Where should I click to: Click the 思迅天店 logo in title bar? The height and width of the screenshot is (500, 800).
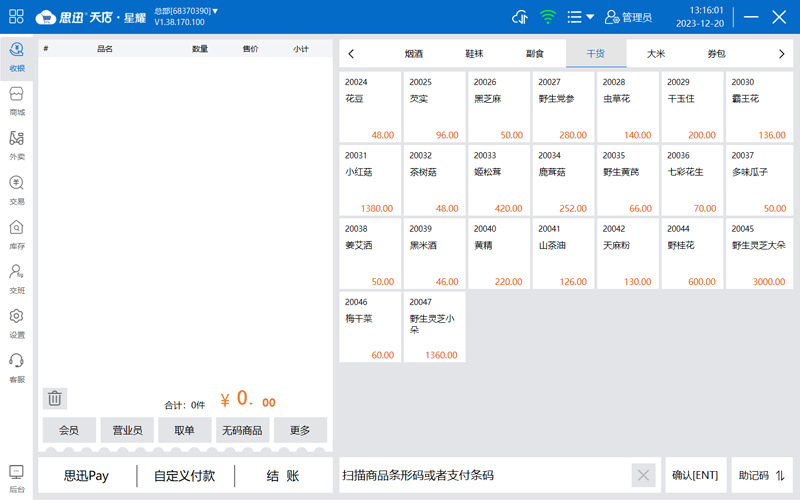point(91,17)
